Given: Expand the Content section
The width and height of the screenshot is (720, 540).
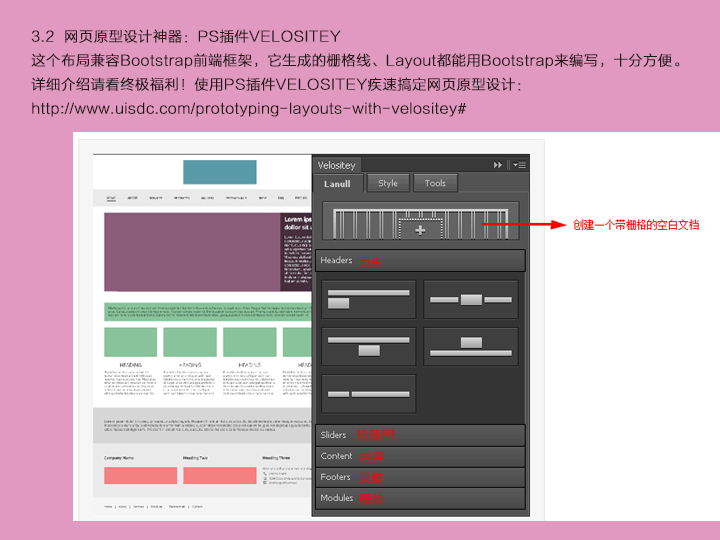Looking at the screenshot, I should pos(420,456).
